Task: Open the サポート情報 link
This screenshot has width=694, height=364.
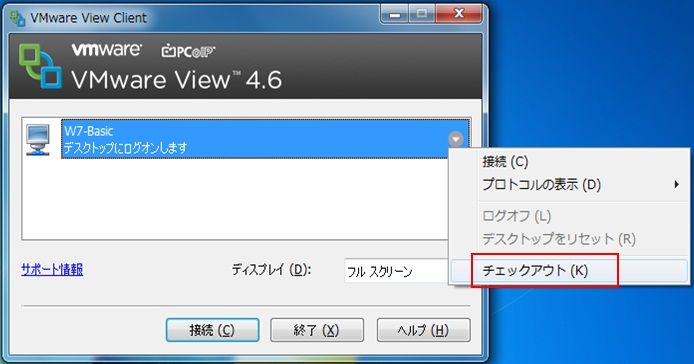Action: [x=52, y=269]
